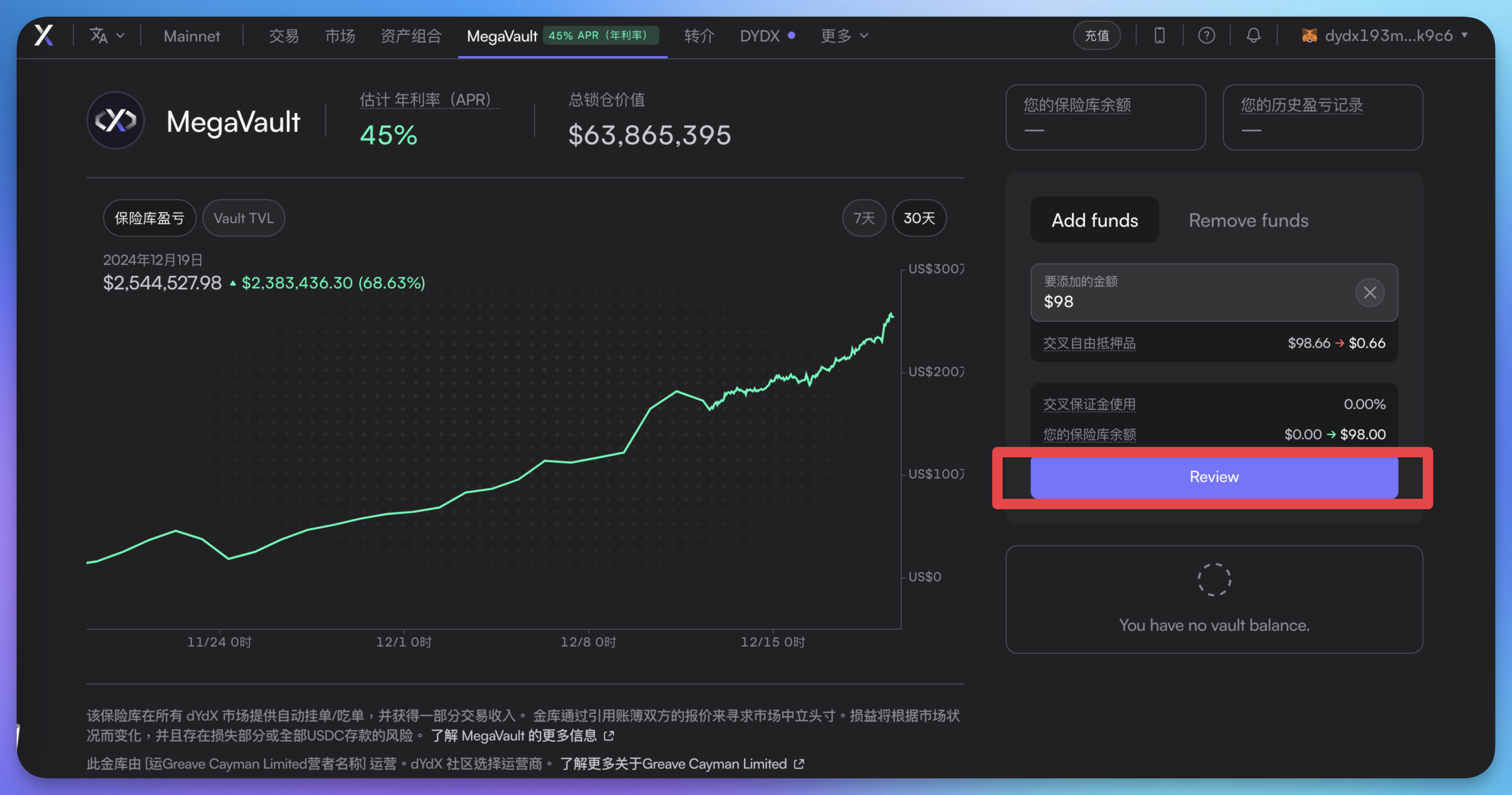Screen dimensions: 1512x795
Task: Click the 45% APR badge
Action: 601,35
